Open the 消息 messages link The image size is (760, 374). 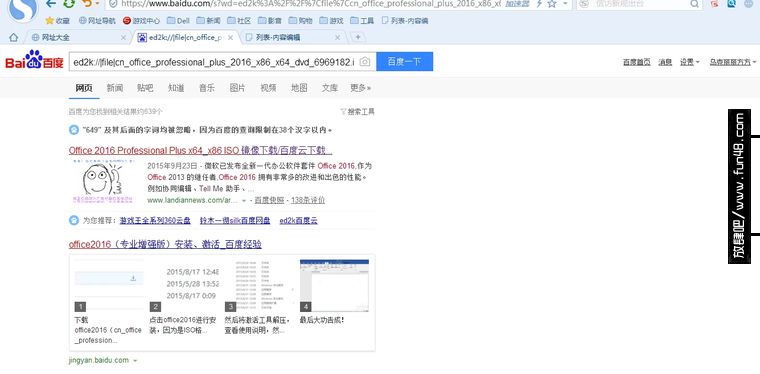tap(665, 62)
